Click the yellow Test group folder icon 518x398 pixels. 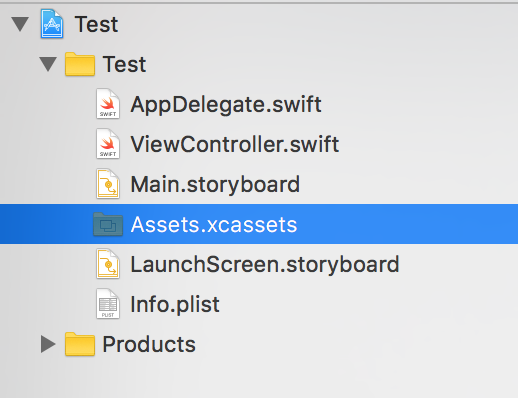point(80,64)
